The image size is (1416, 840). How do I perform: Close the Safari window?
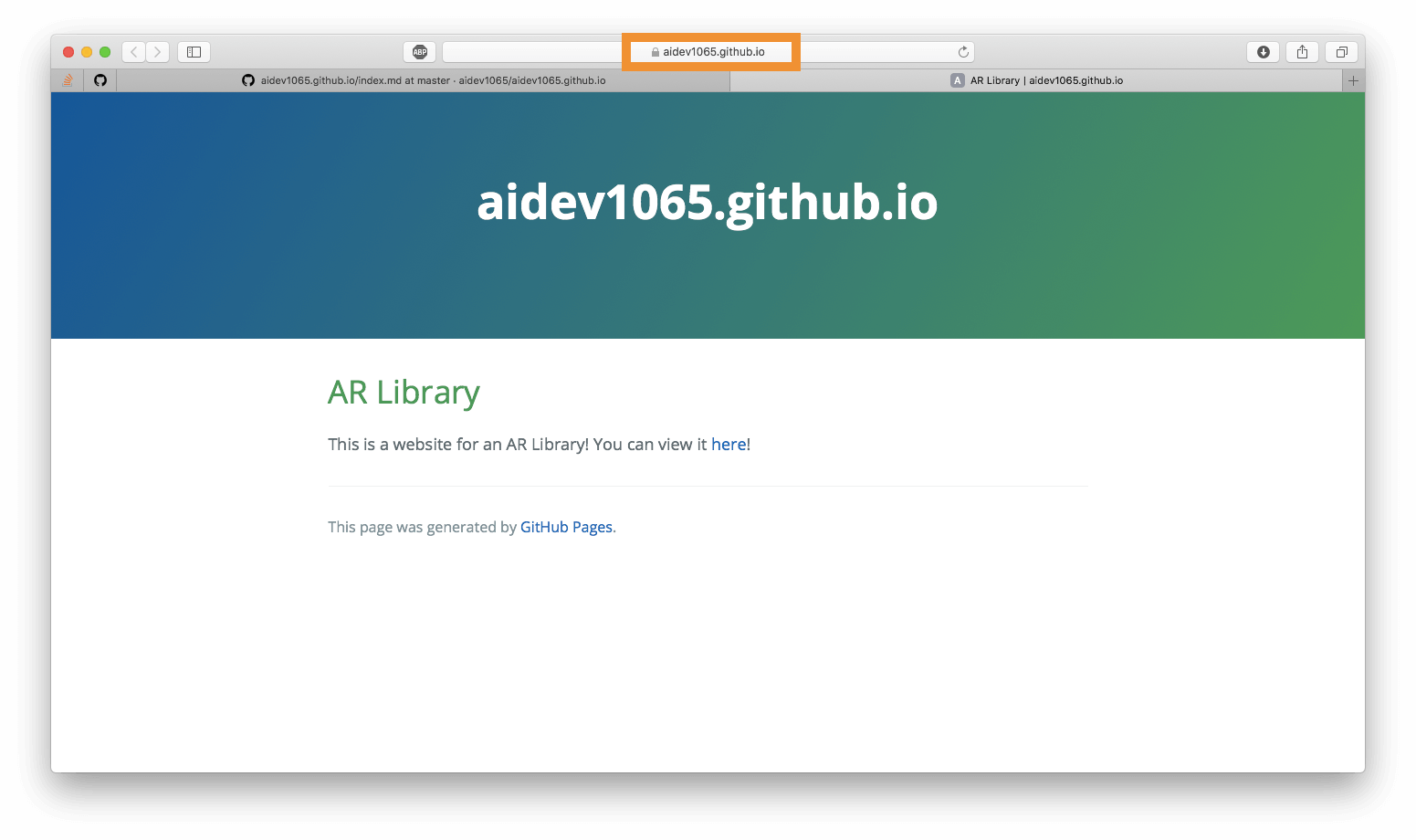click(x=68, y=52)
